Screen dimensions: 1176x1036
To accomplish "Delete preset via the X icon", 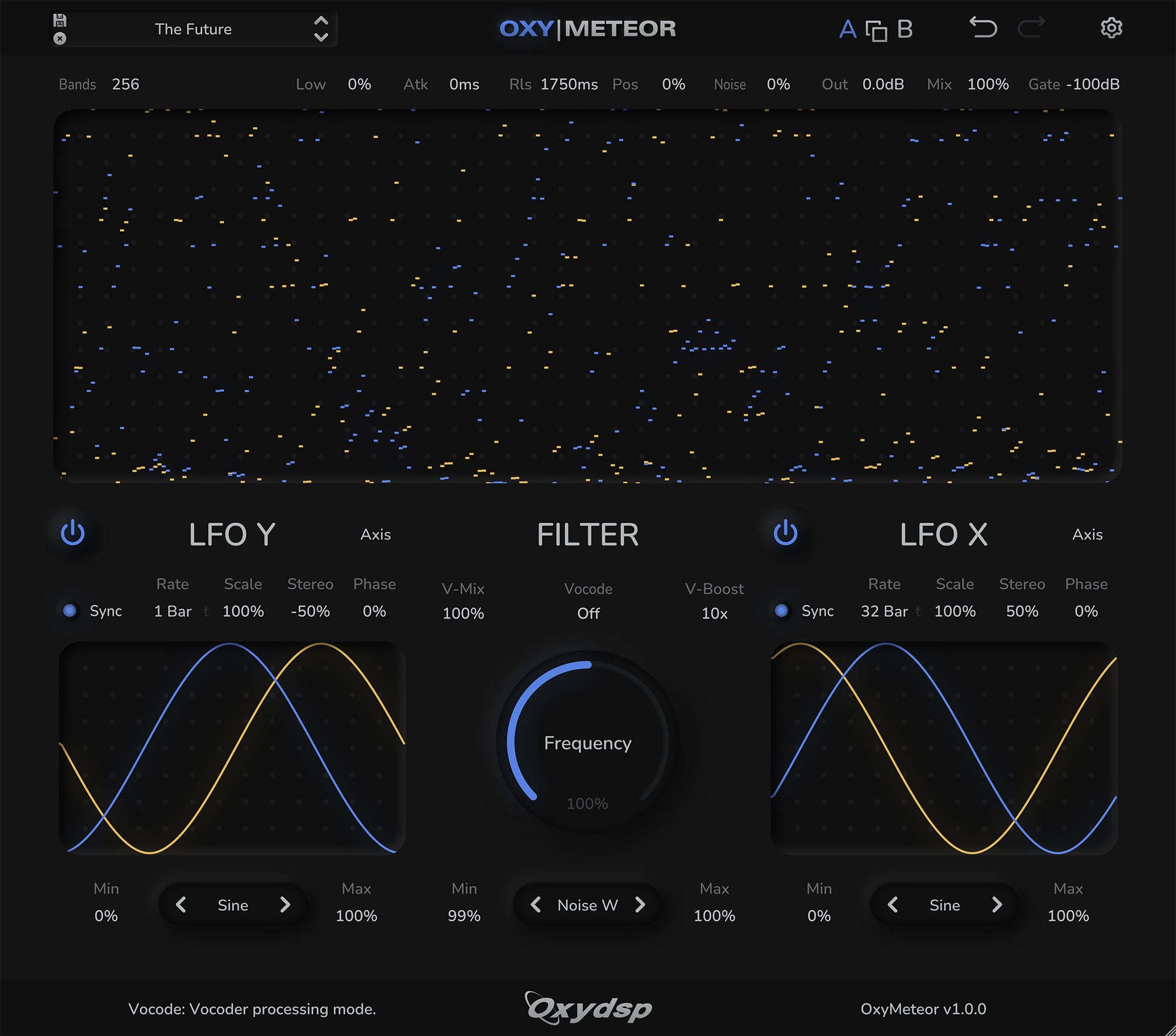I will coord(60,39).
